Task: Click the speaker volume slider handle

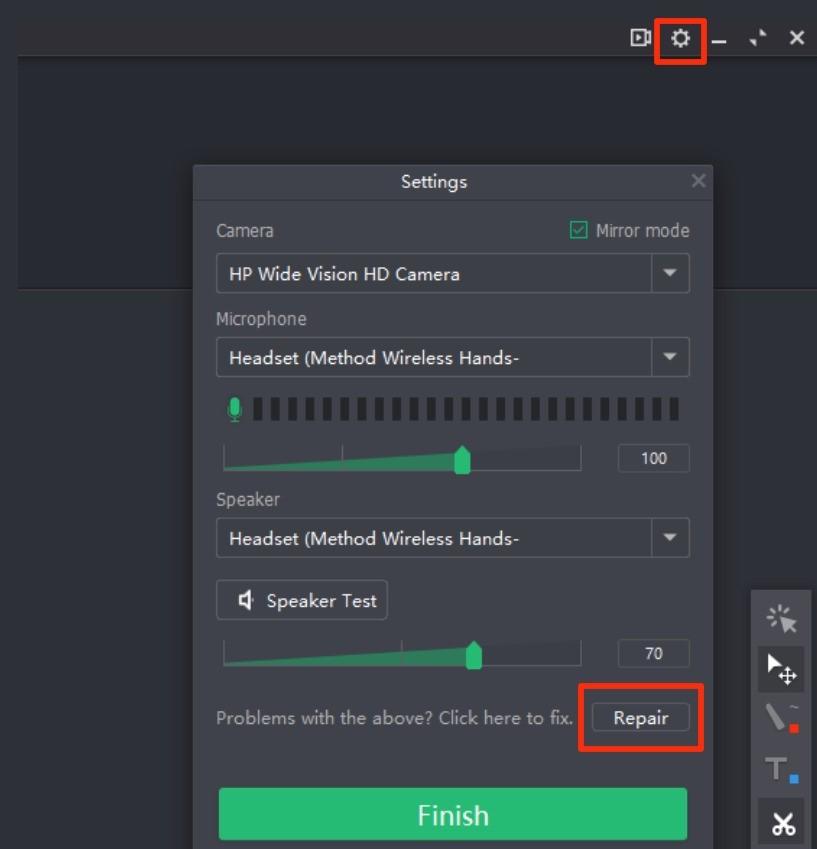Action: pyautogui.click(x=474, y=655)
